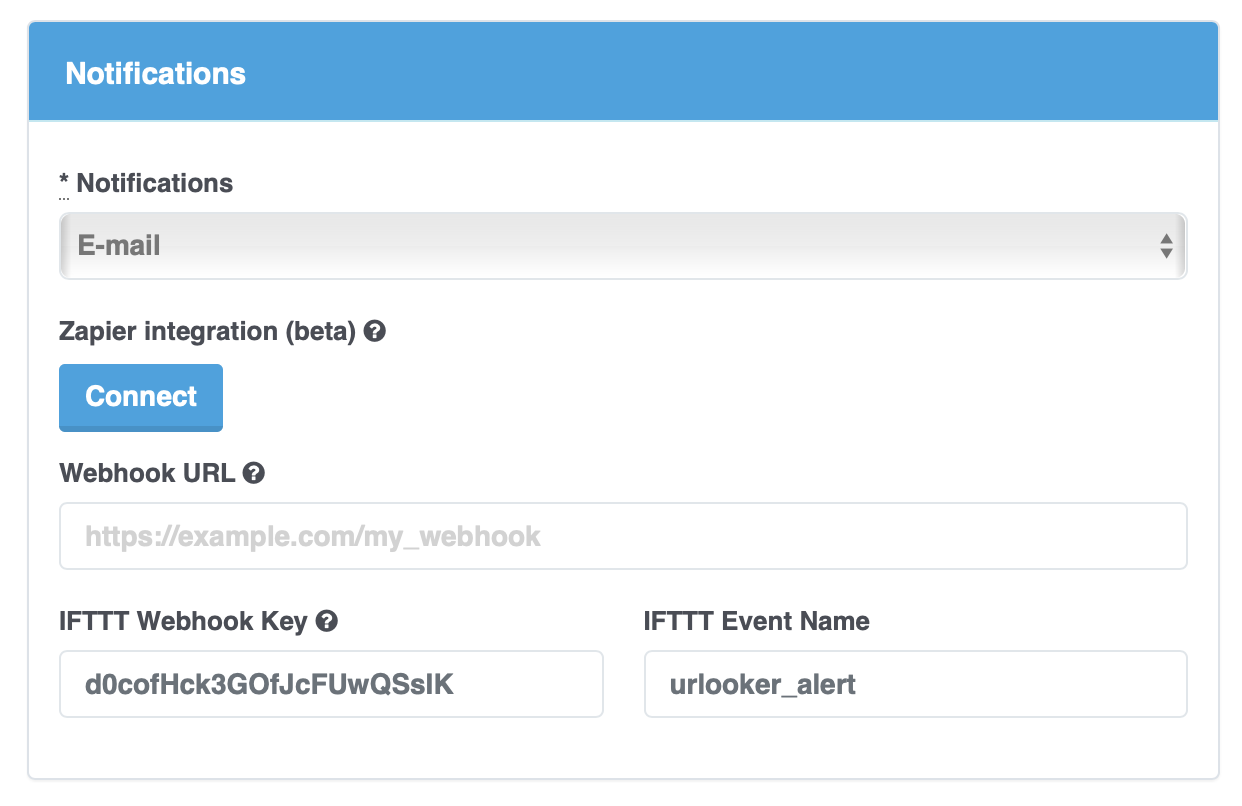Click the IFTTT Webhook Key help icon

pos(326,621)
